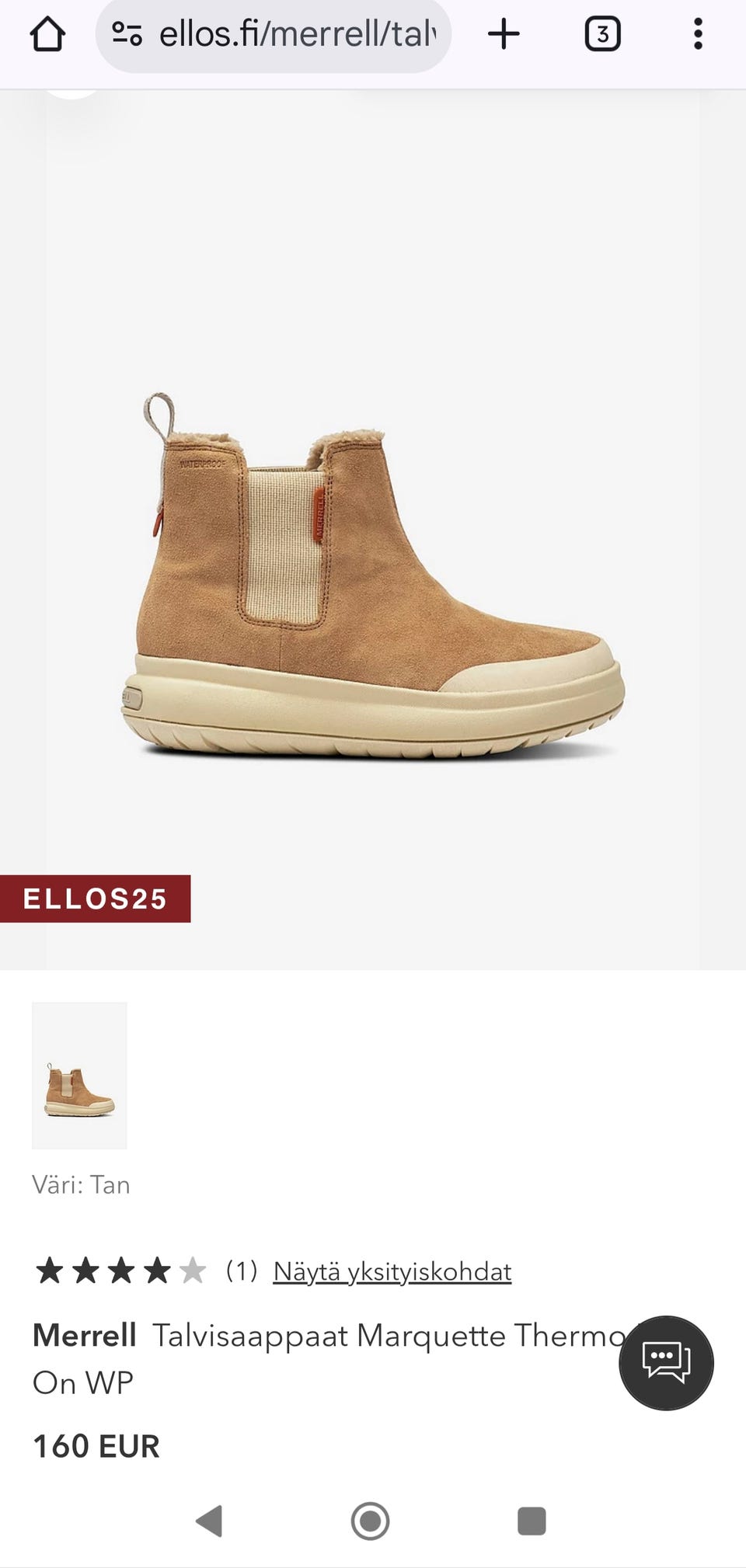The height and width of the screenshot is (1568, 746).
Task: Tap the grey fifth rating star
Action: click(192, 1271)
